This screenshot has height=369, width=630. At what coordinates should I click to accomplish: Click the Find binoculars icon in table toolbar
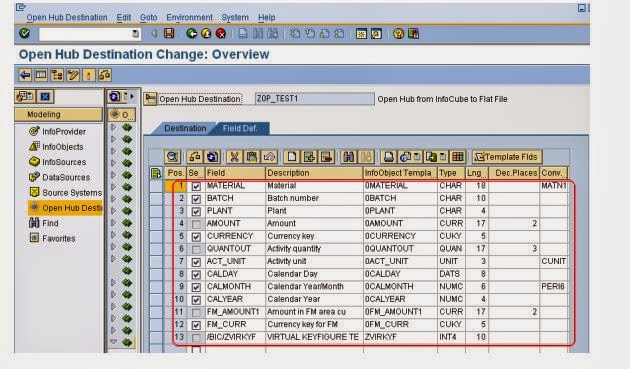point(349,157)
